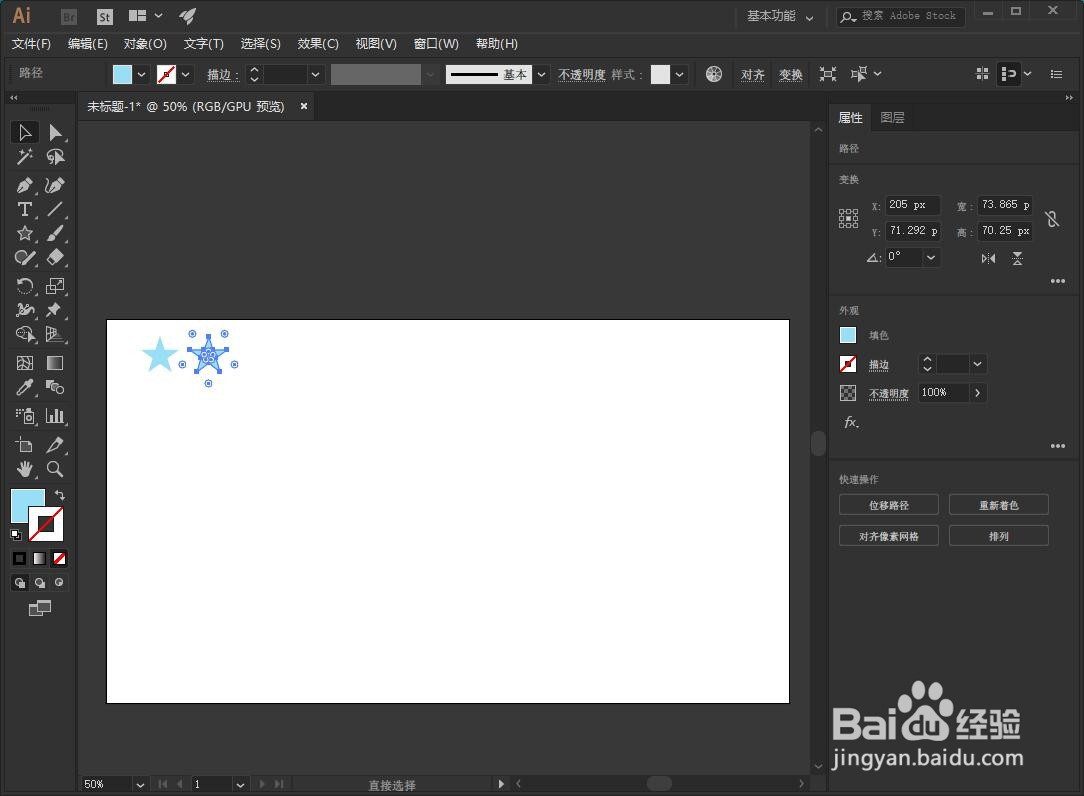
Task: Switch to the 图层 panel tab
Action: tap(892, 118)
